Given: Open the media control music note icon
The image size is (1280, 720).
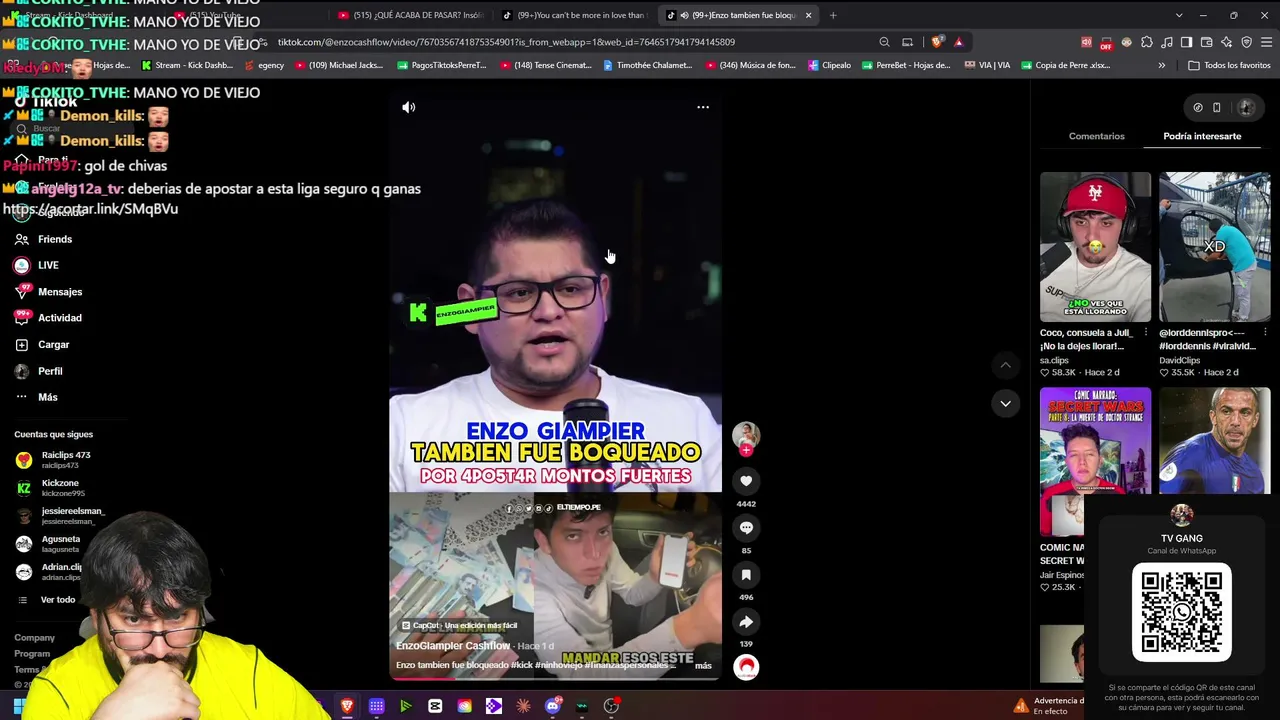Looking at the screenshot, I should point(1167,42).
